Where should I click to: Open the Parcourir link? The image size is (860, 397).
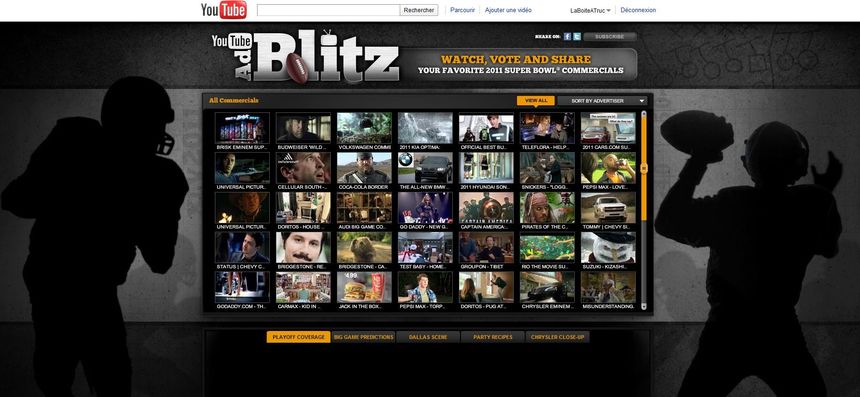[462, 10]
